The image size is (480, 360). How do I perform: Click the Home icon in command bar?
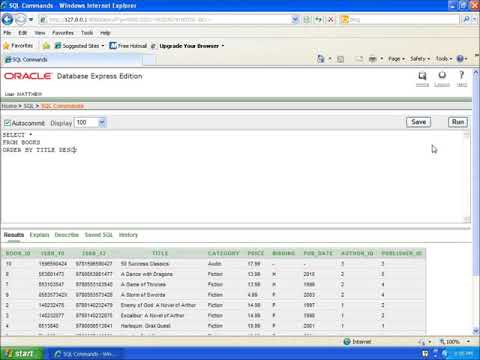321,59
